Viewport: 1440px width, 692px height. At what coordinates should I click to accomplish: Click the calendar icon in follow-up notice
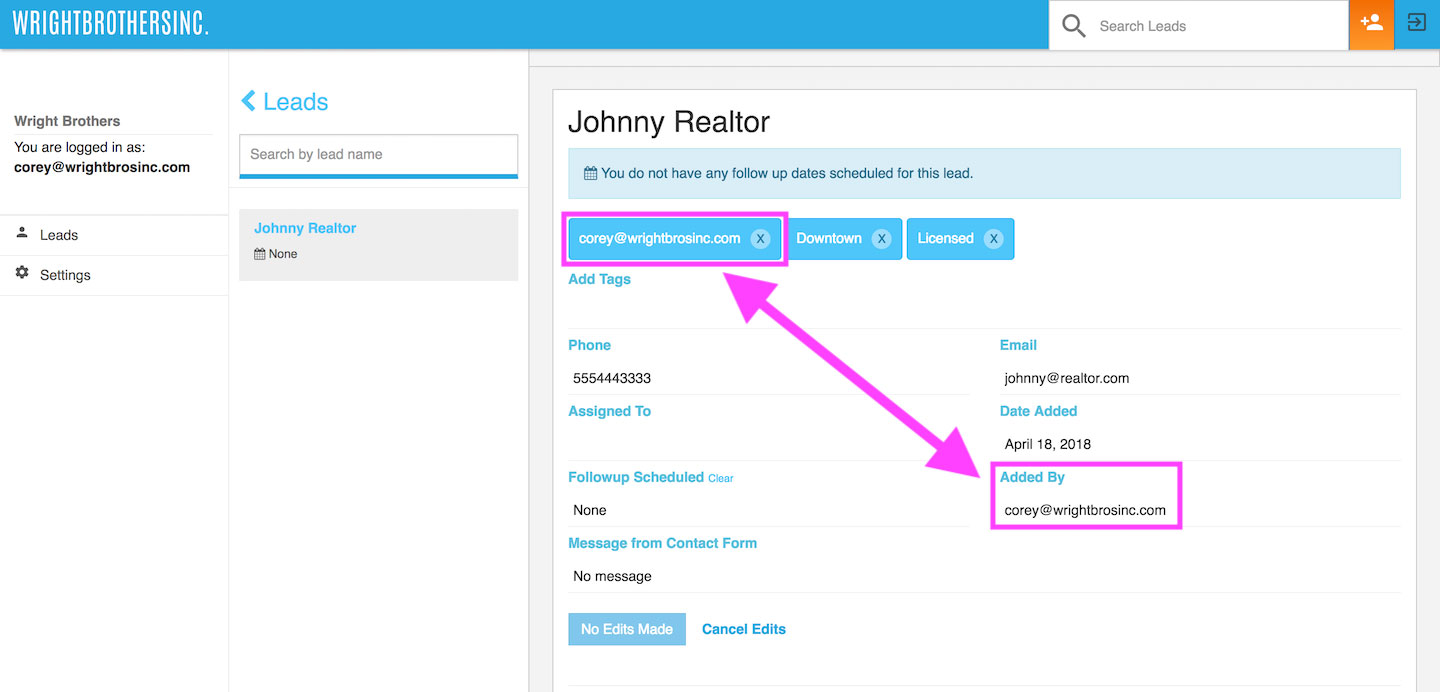590,173
